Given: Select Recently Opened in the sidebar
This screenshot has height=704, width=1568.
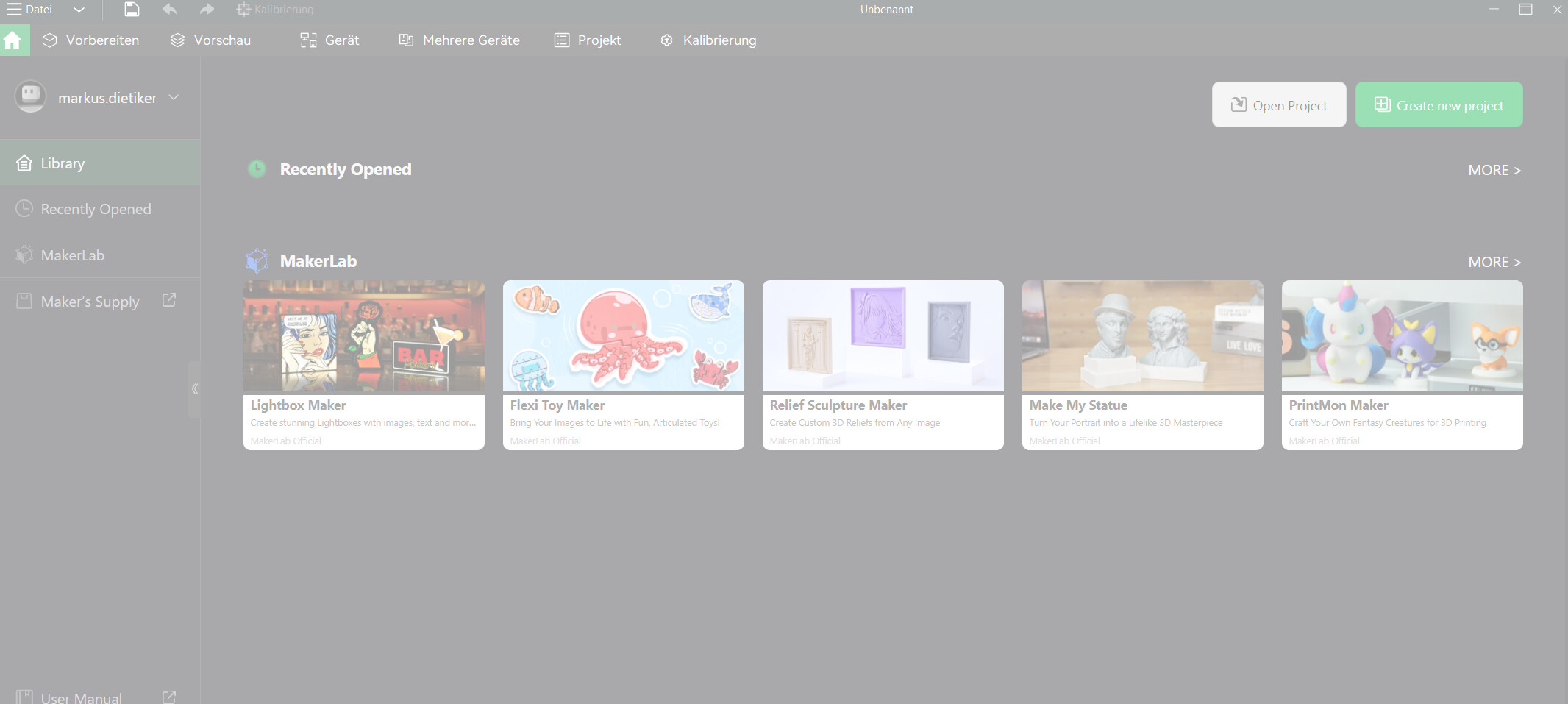Looking at the screenshot, I should click(100, 209).
